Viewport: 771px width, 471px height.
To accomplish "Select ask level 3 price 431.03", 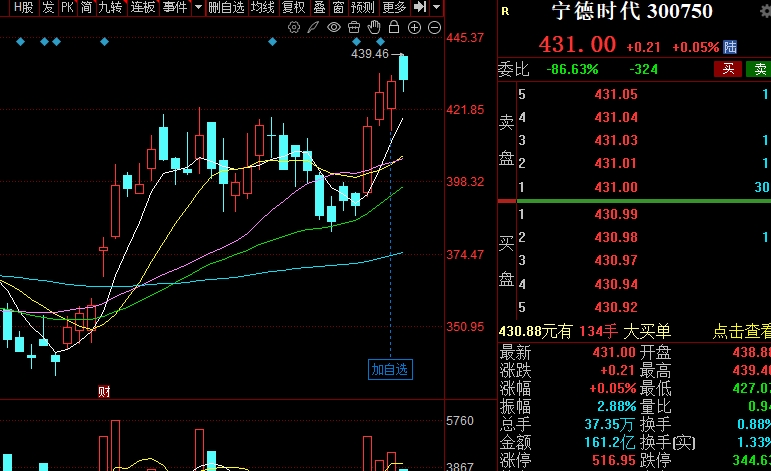I will 616,140.
